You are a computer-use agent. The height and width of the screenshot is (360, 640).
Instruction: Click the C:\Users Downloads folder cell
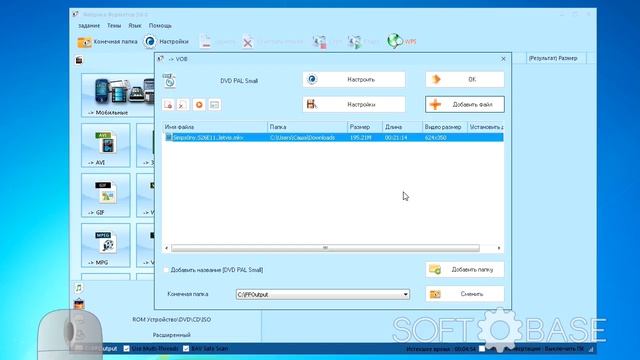(x=302, y=138)
